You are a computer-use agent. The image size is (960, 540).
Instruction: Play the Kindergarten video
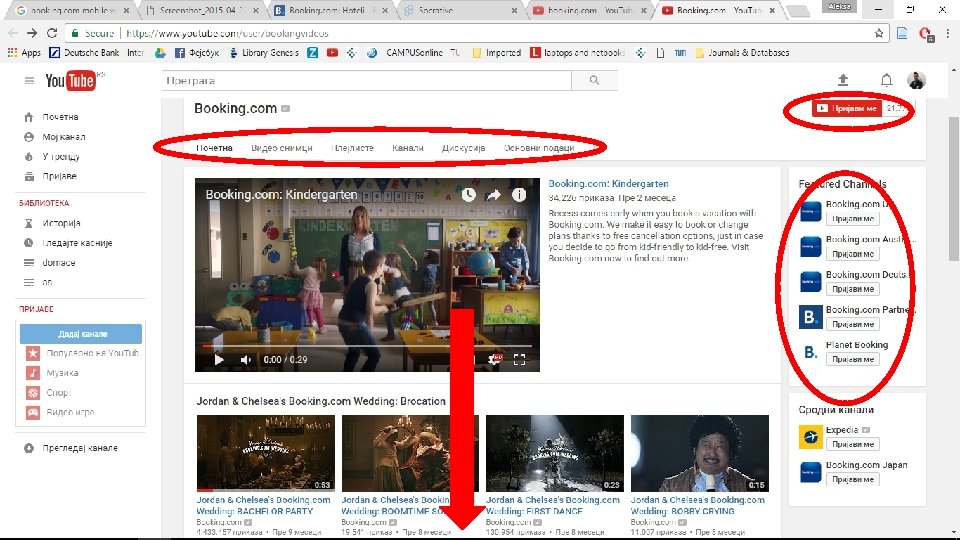click(x=219, y=359)
